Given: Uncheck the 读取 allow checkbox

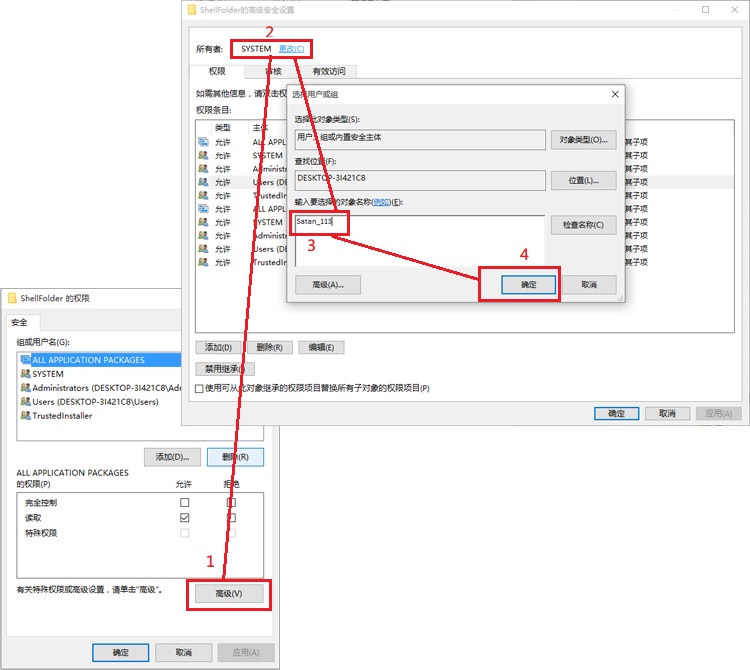Looking at the screenshot, I should click(x=184, y=518).
